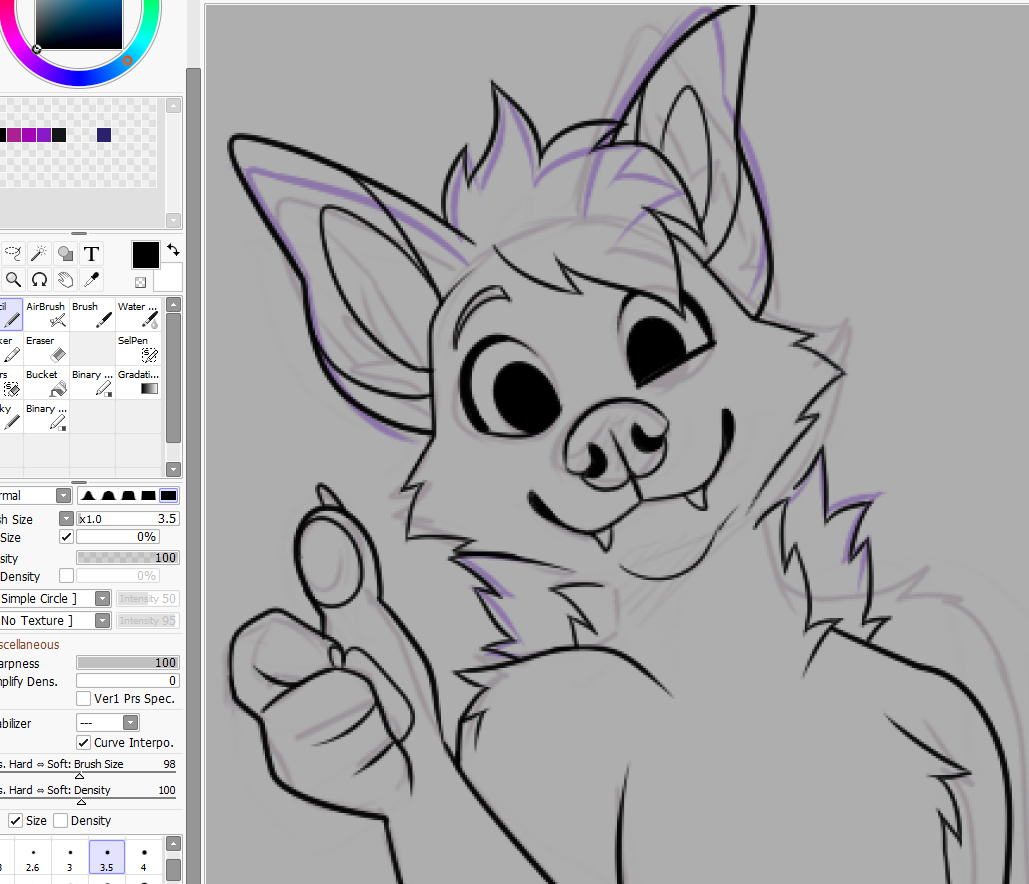Choose the 2.6 brush size preset
Viewport: 1029px width, 884px height.
(33, 858)
